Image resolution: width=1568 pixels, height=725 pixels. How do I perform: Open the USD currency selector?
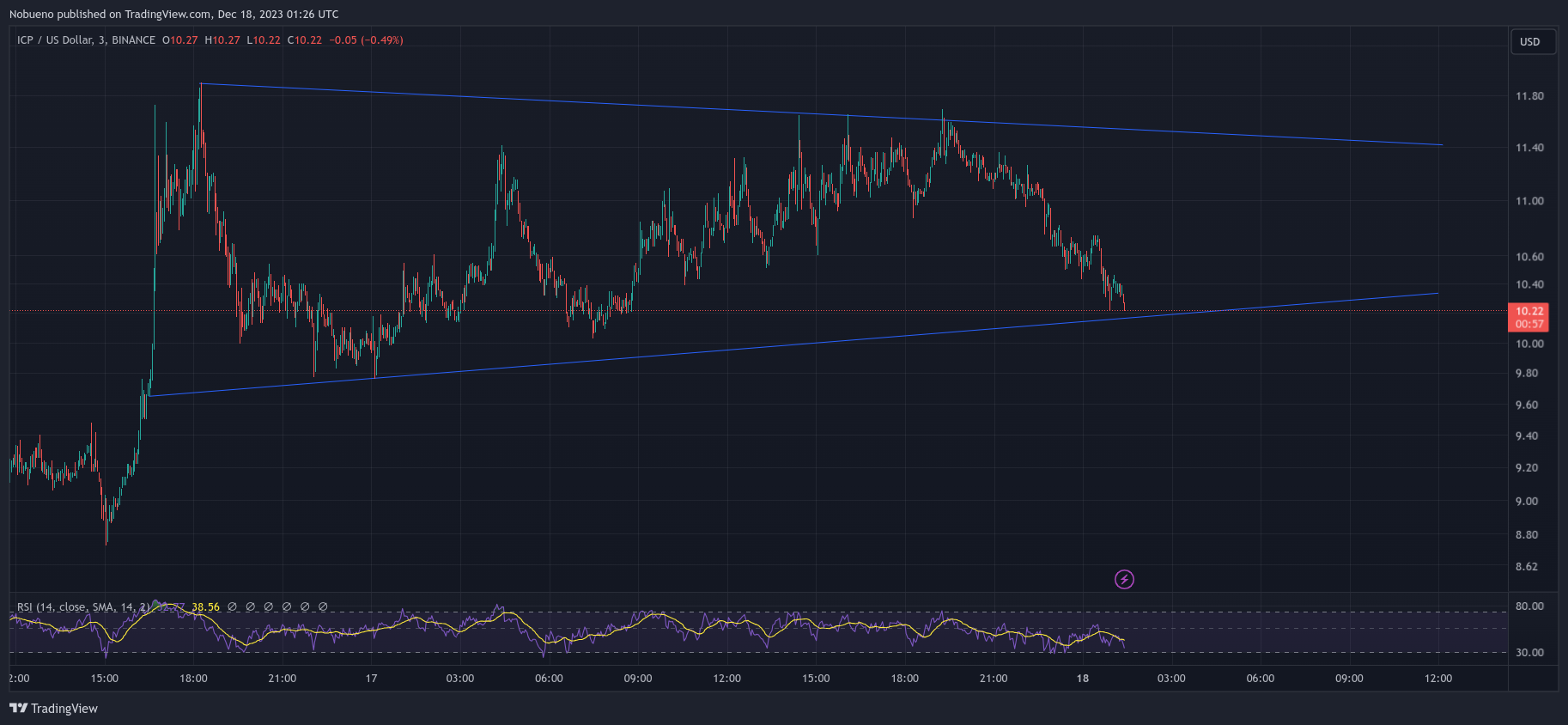1533,41
